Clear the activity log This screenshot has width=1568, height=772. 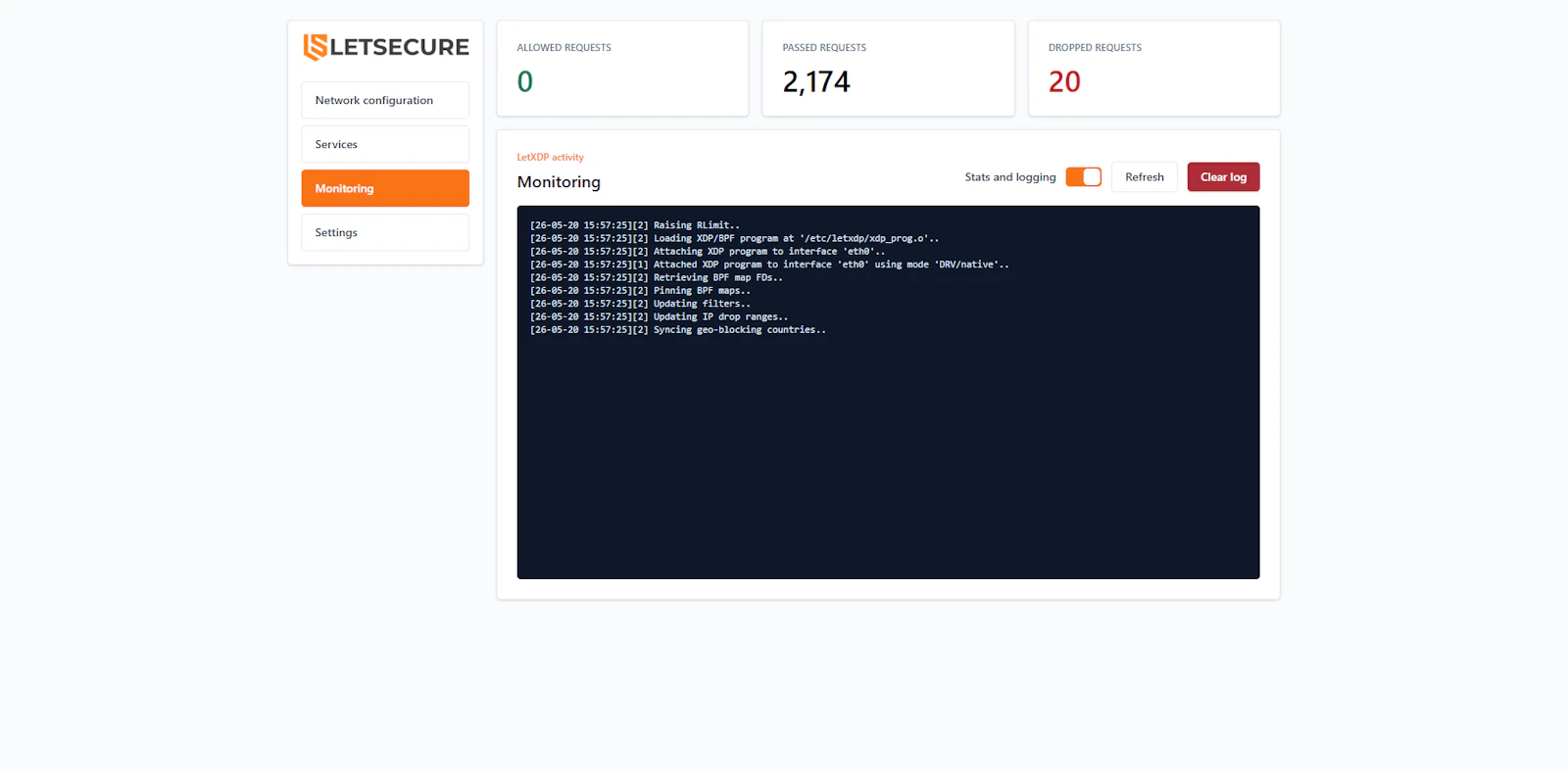pos(1223,177)
